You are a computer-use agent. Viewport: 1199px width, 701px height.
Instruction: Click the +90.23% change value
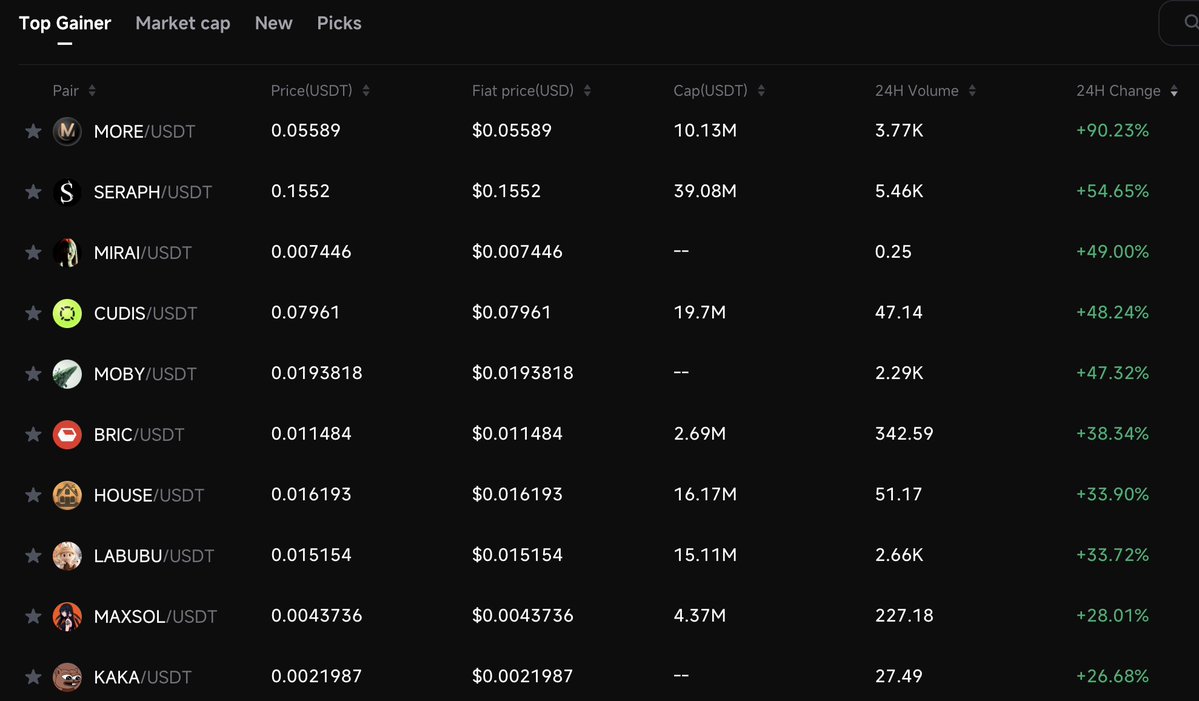(x=1113, y=131)
